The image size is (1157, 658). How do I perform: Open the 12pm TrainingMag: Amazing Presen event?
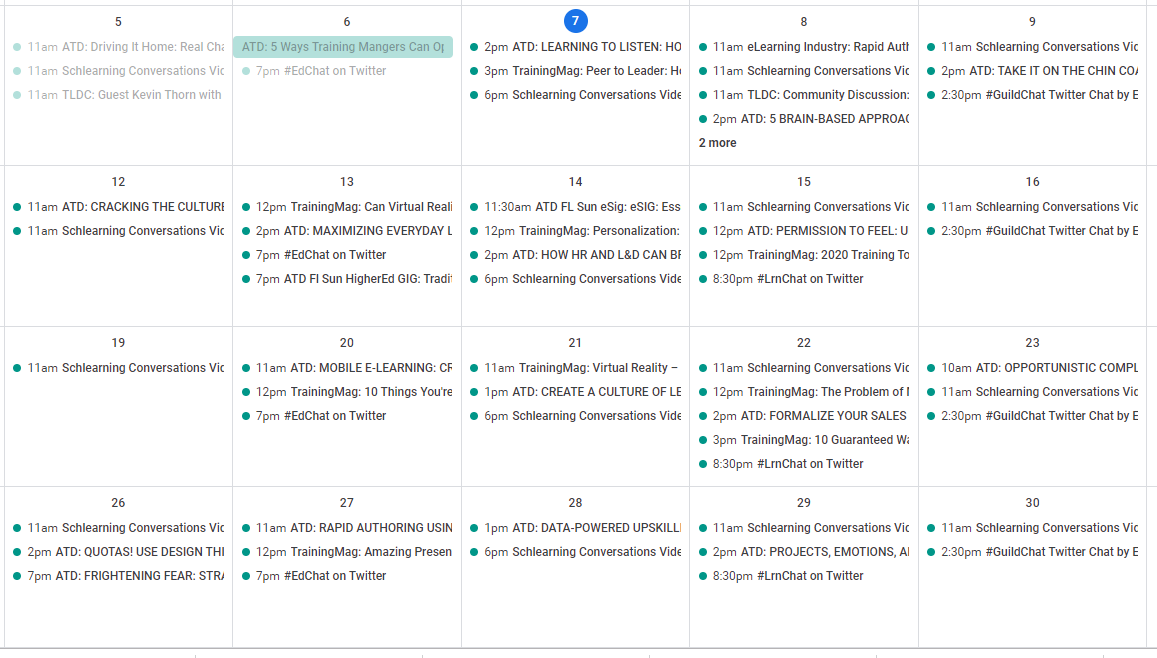(347, 553)
